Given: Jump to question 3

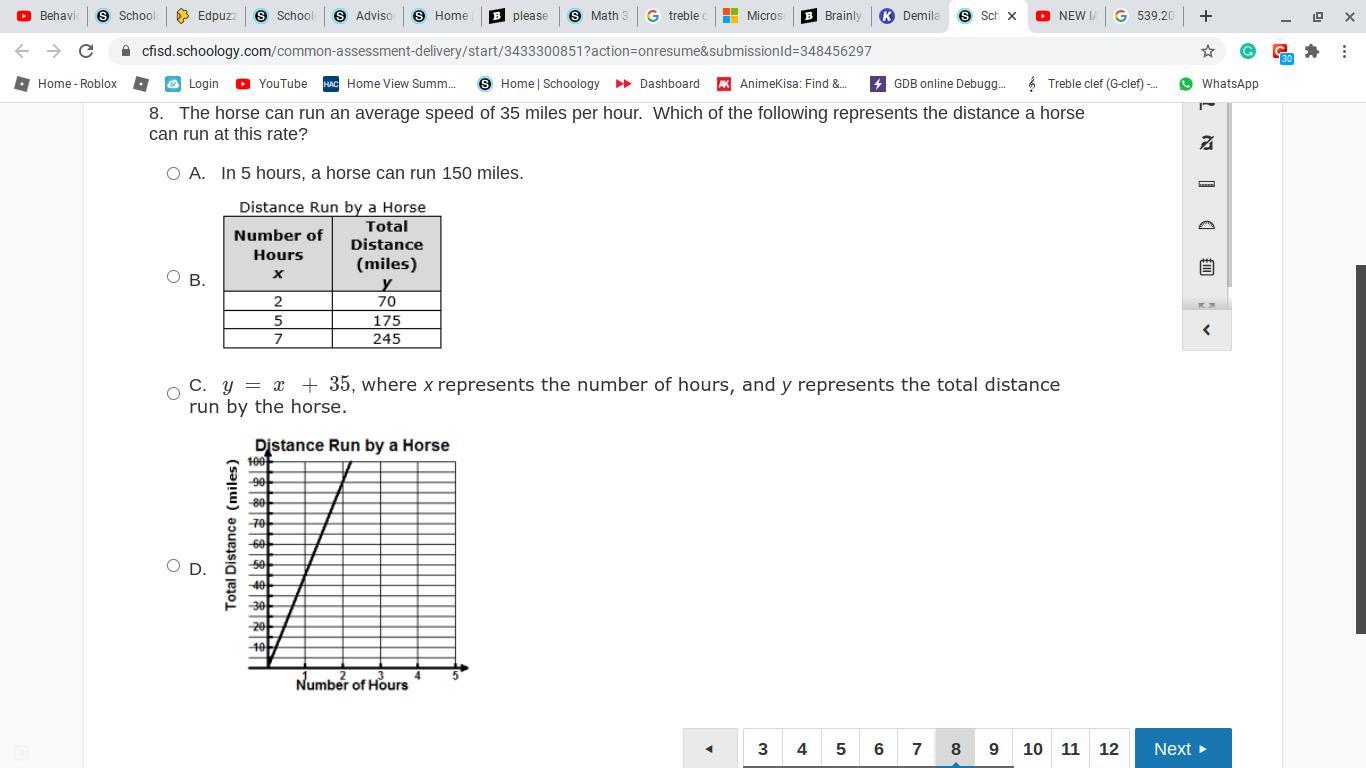Looking at the screenshot, I should [x=763, y=748].
